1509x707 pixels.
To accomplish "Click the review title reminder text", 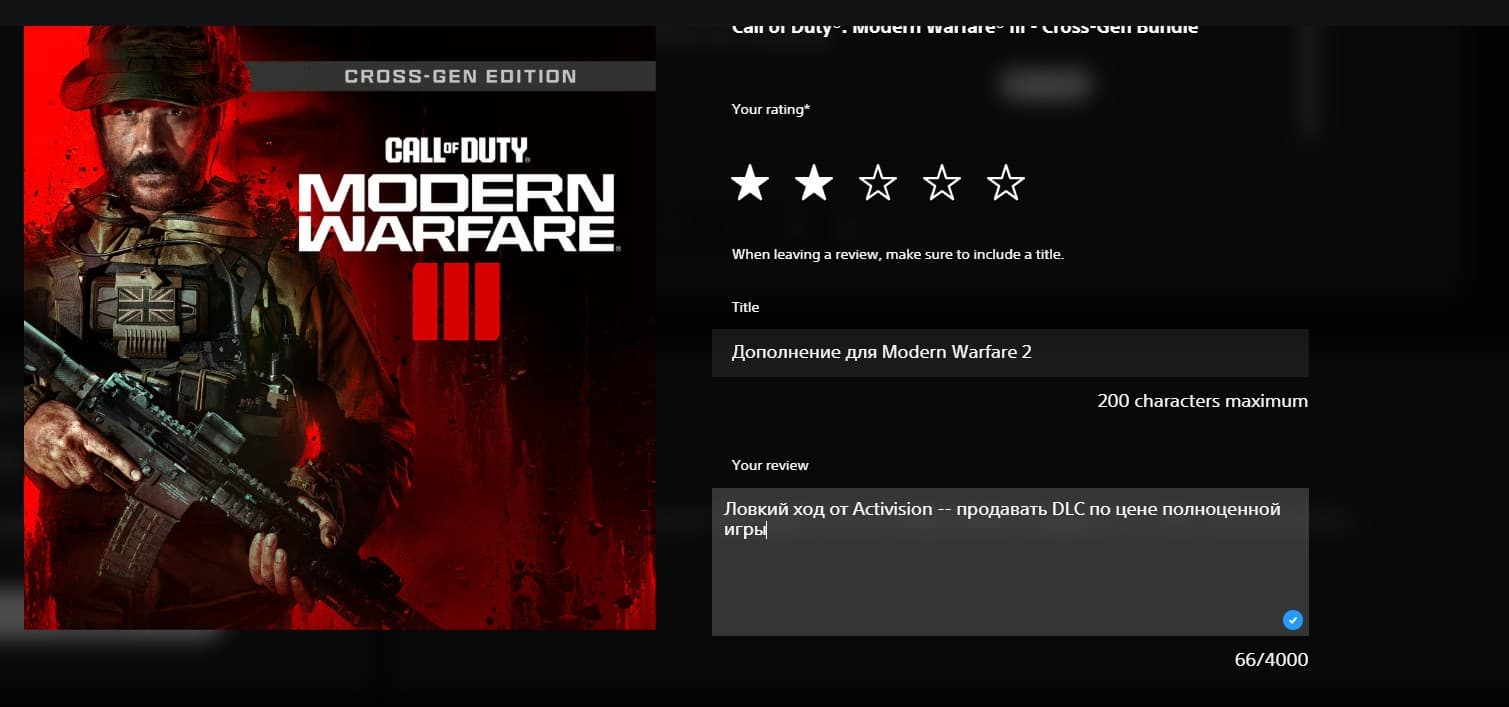I will pyautogui.click(x=898, y=254).
